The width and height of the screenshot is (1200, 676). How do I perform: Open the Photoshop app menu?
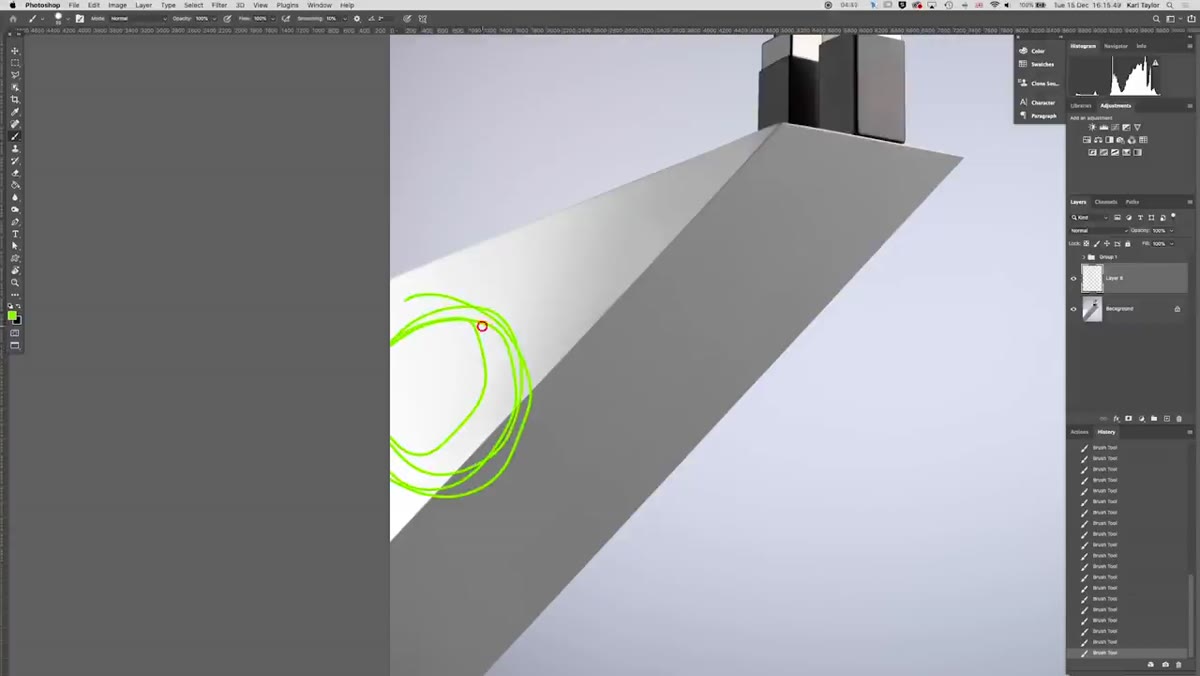click(x=43, y=5)
